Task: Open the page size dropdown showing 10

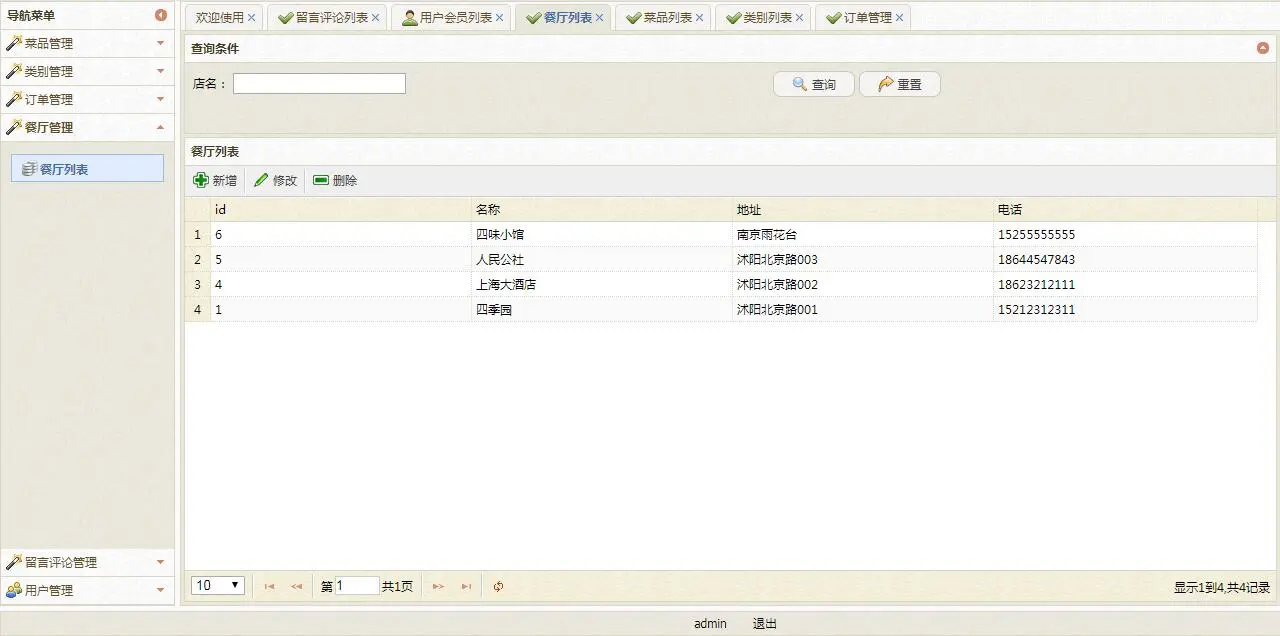Action: click(x=218, y=586)
